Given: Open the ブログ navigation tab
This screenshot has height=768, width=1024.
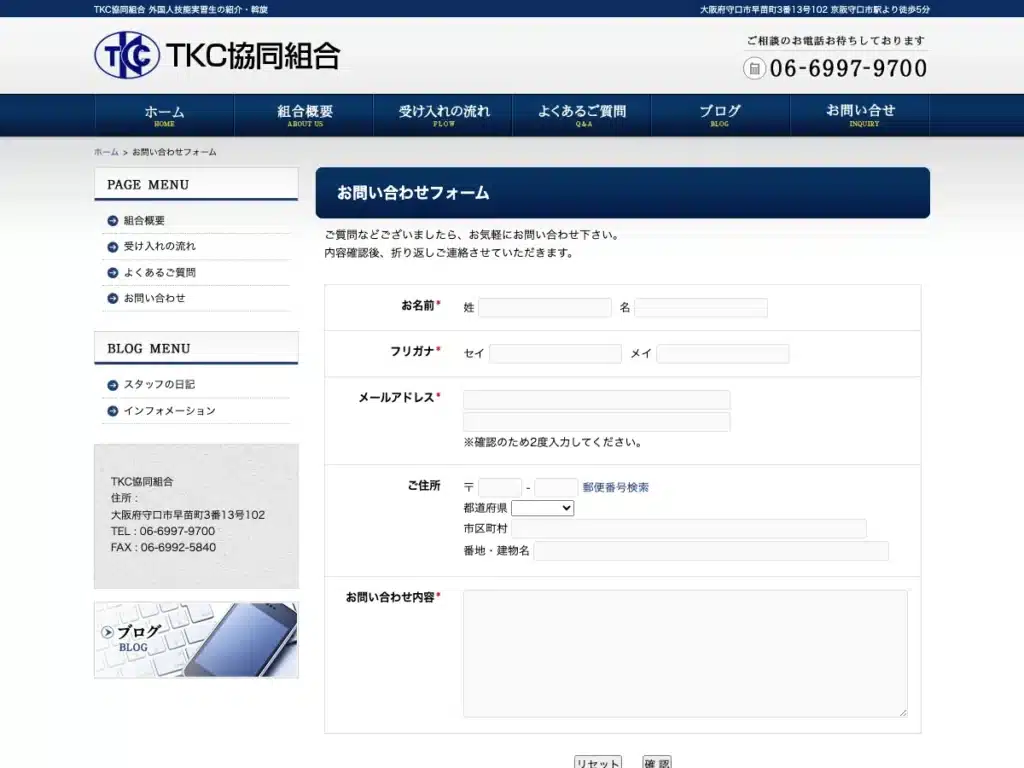Looking at the screenshot, I should point(721,115).
